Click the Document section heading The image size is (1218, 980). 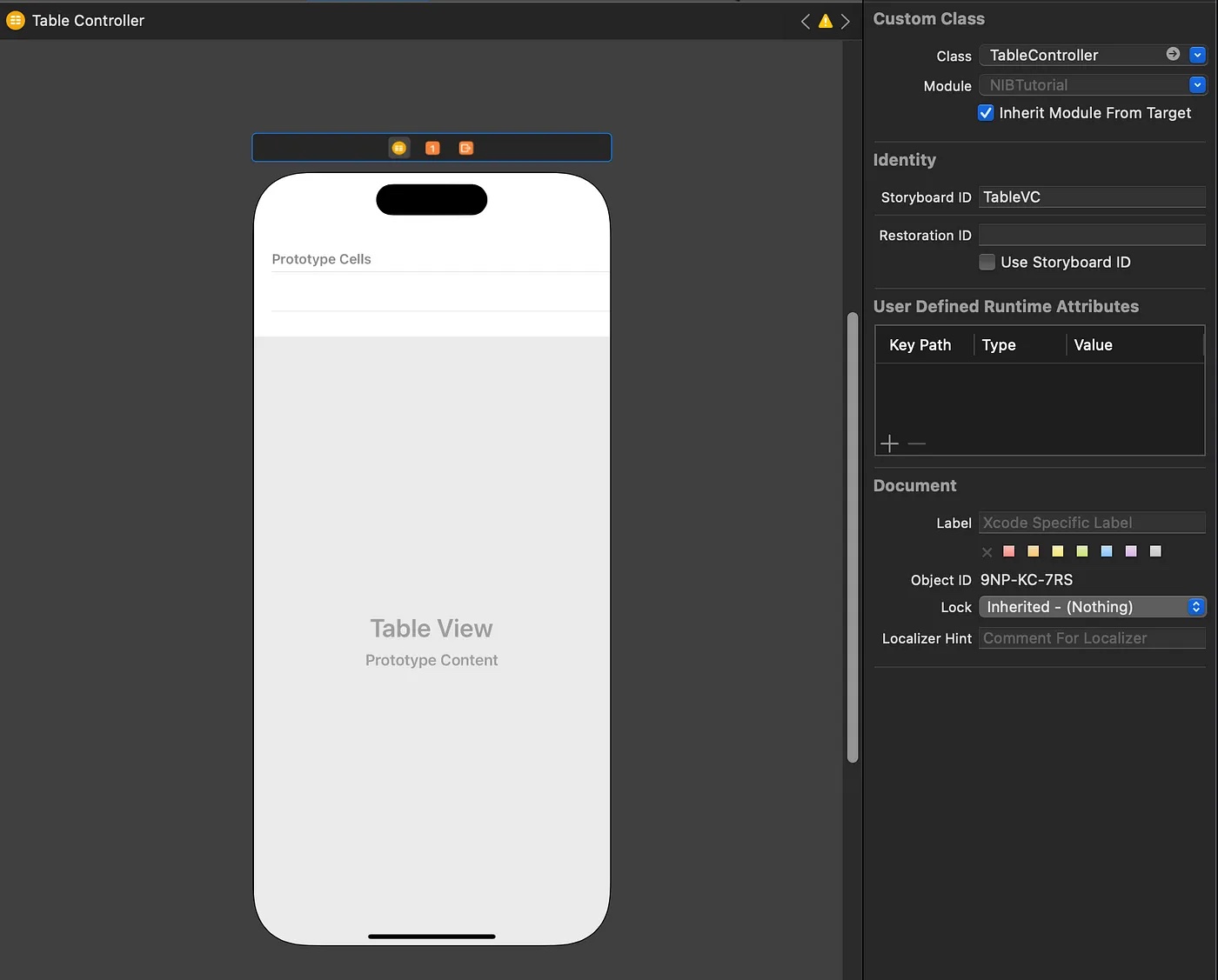pyautogui.click(x=914, y=486)
